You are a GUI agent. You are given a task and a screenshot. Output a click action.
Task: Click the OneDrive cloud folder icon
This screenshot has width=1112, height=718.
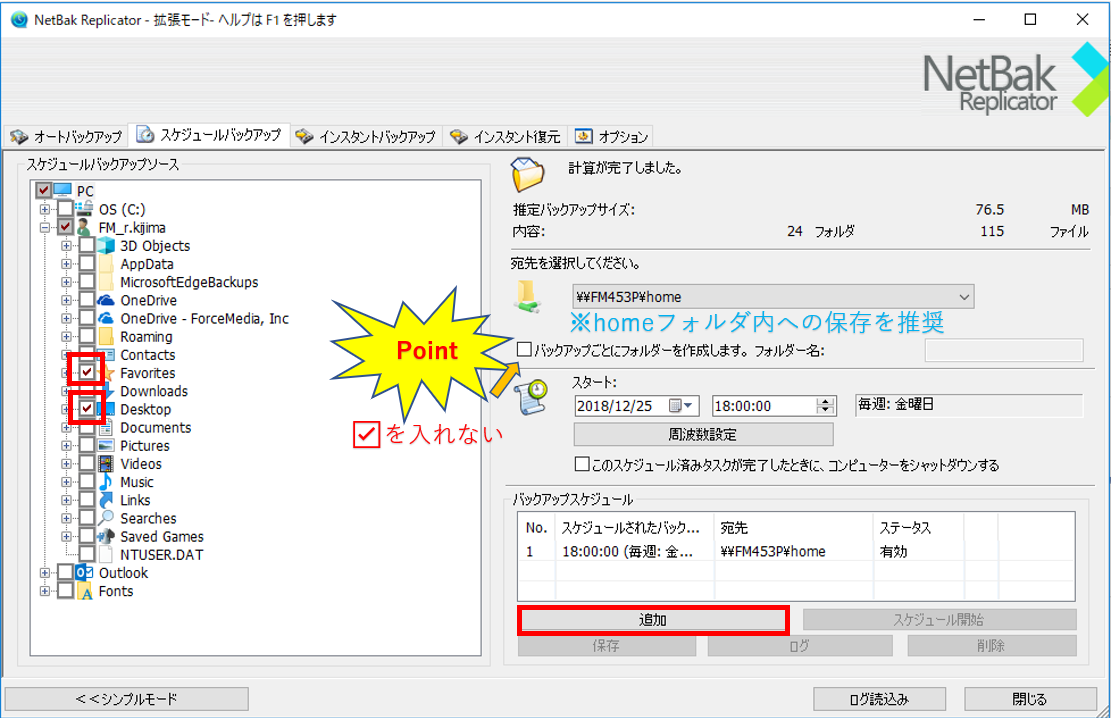(x=107, y=301)
